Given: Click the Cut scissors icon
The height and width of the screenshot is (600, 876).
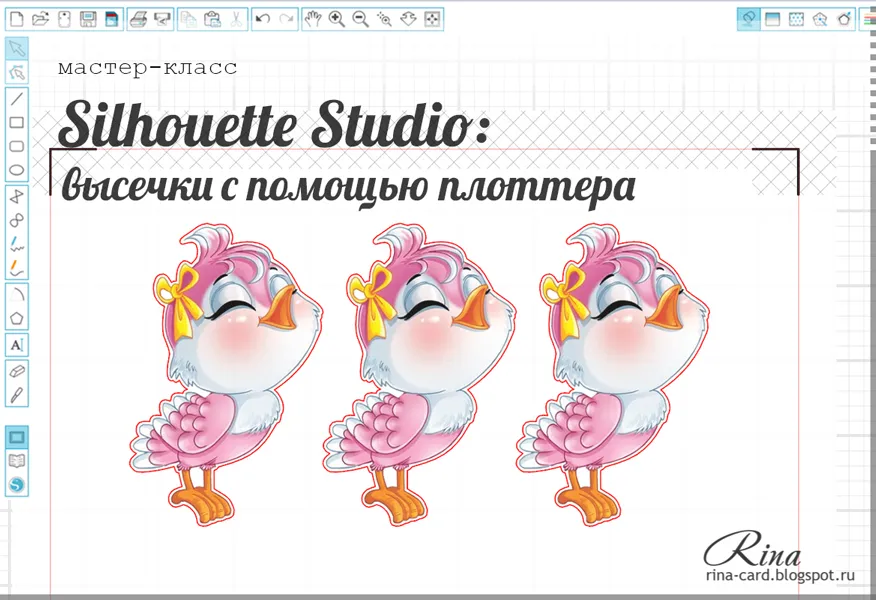Looking at the screenshot, I should click(x=236, y=20).
